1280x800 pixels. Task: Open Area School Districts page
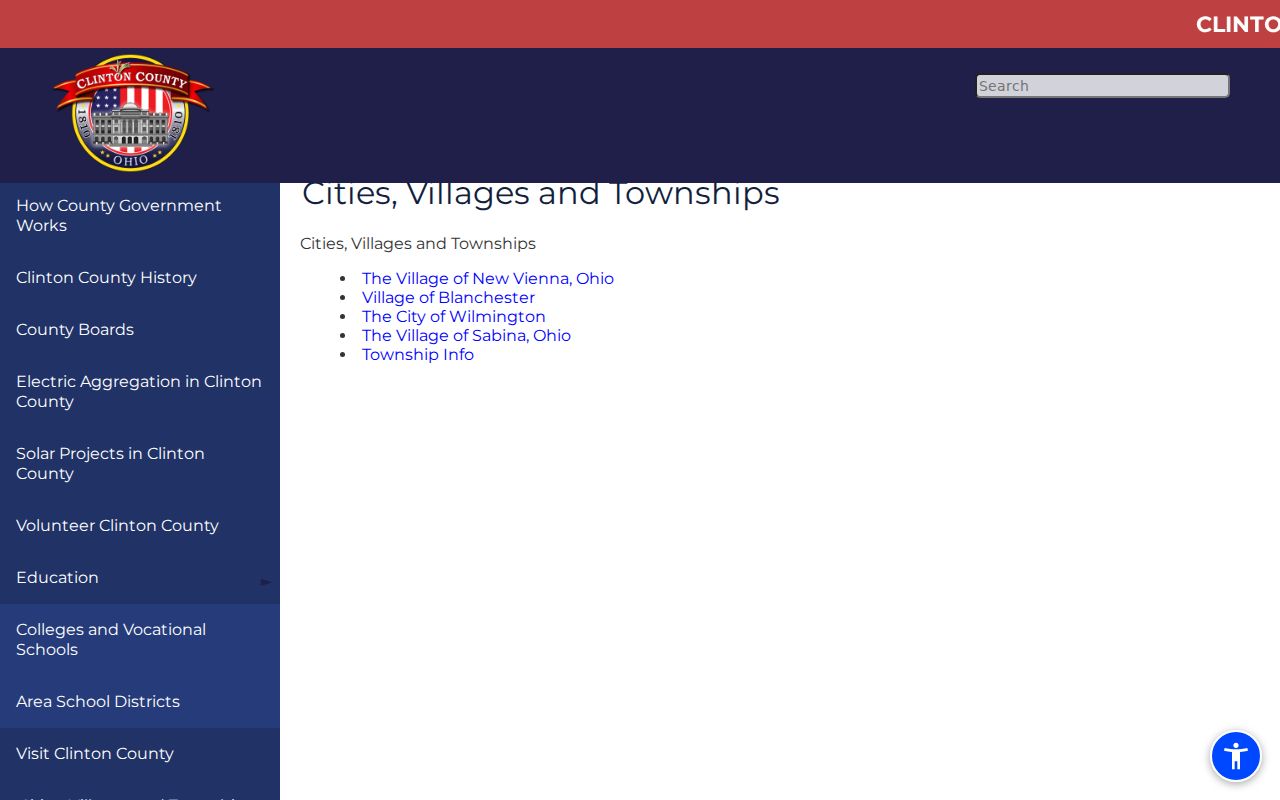pyautogui.click(x=140, y=701)
